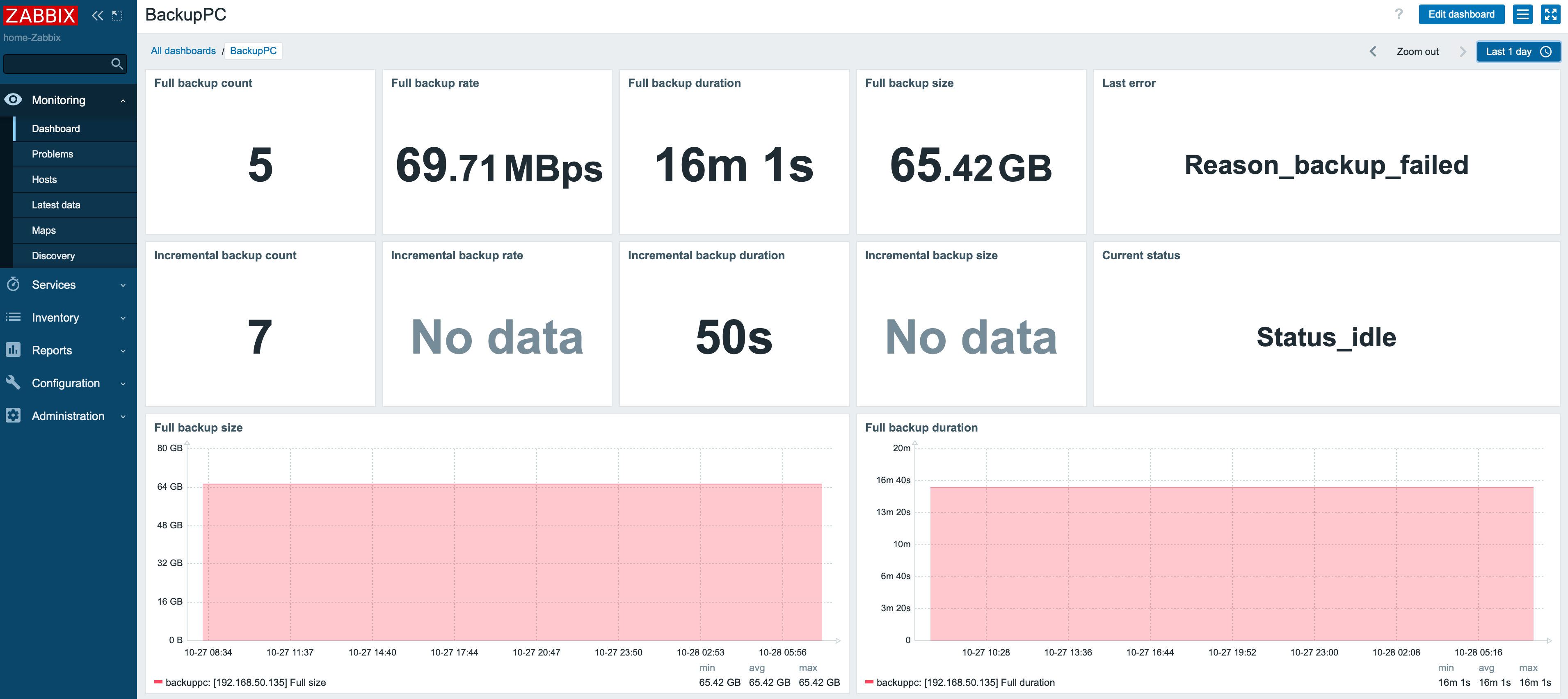Collapse the sidebar with double-chevron toggle
Image resolution: width=1568 pixels, height=699 pixels.
[96, 15]
